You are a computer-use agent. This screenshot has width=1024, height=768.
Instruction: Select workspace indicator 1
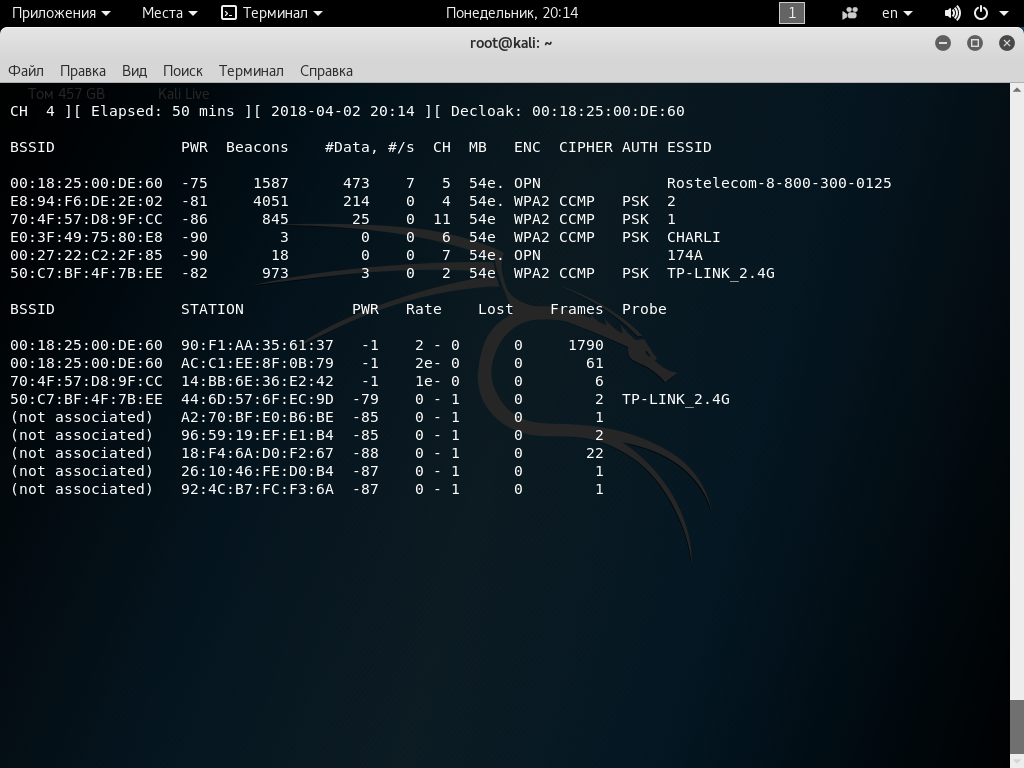792,13
